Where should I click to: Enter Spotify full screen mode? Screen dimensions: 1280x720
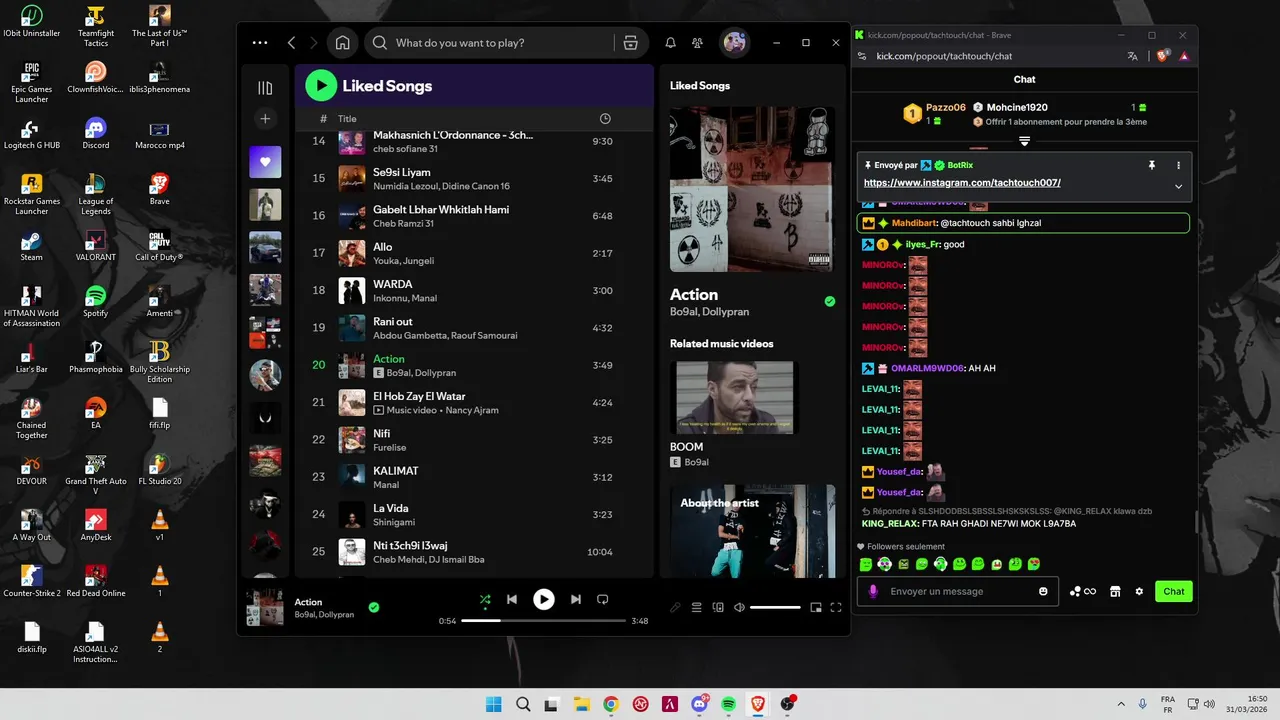click(x=836, y=607)
